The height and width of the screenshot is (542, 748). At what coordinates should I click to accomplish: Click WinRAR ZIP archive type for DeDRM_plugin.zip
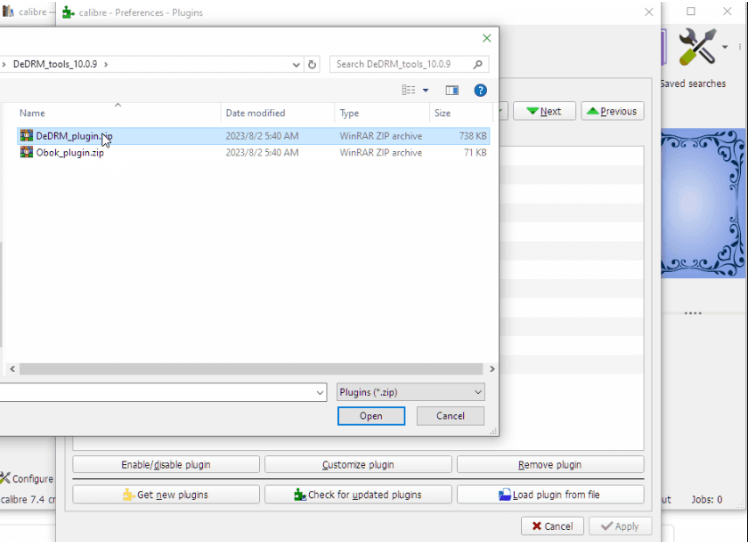click(x=381, y=136)
